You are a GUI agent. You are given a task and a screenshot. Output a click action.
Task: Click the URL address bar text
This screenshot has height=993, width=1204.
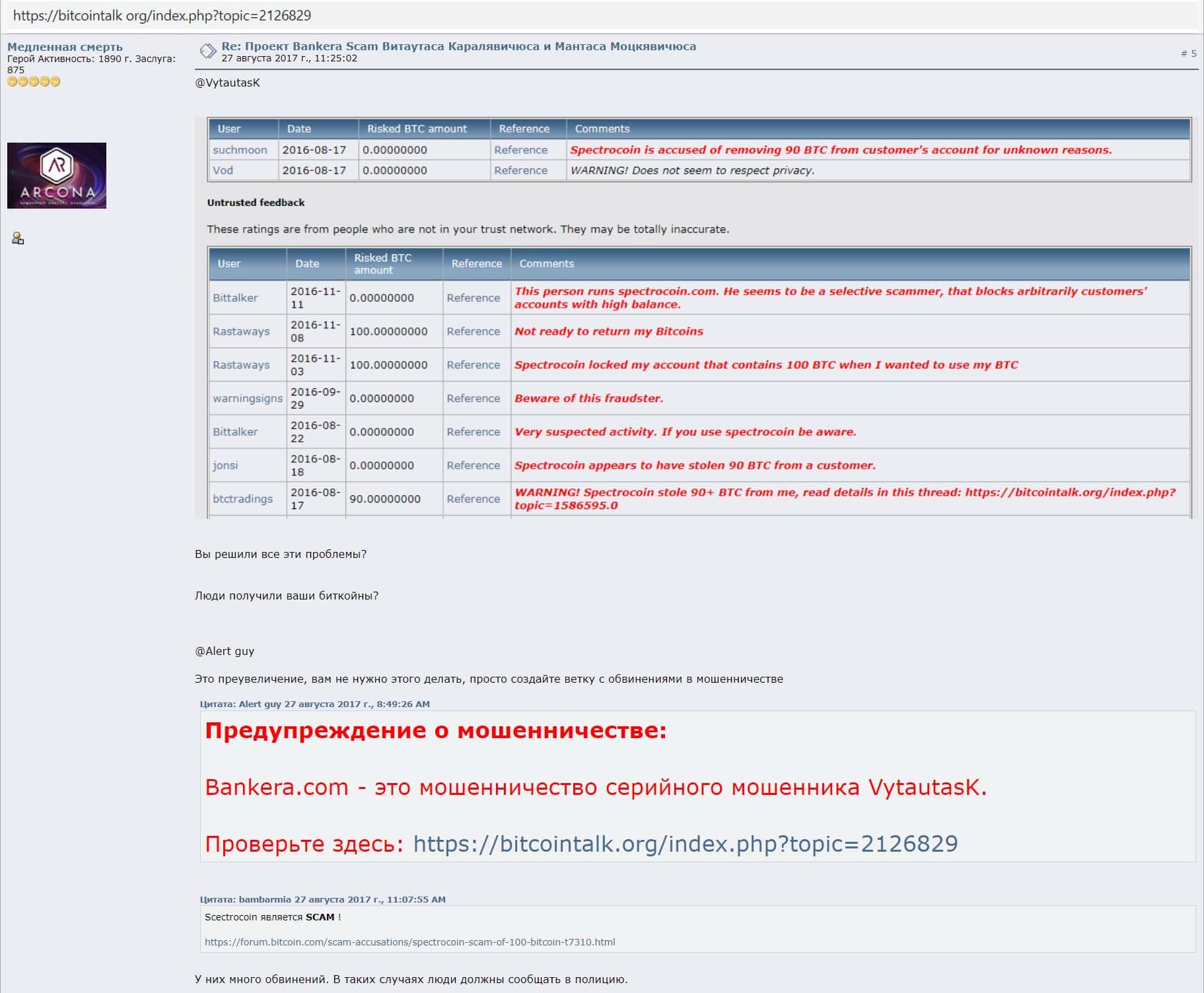162,15
